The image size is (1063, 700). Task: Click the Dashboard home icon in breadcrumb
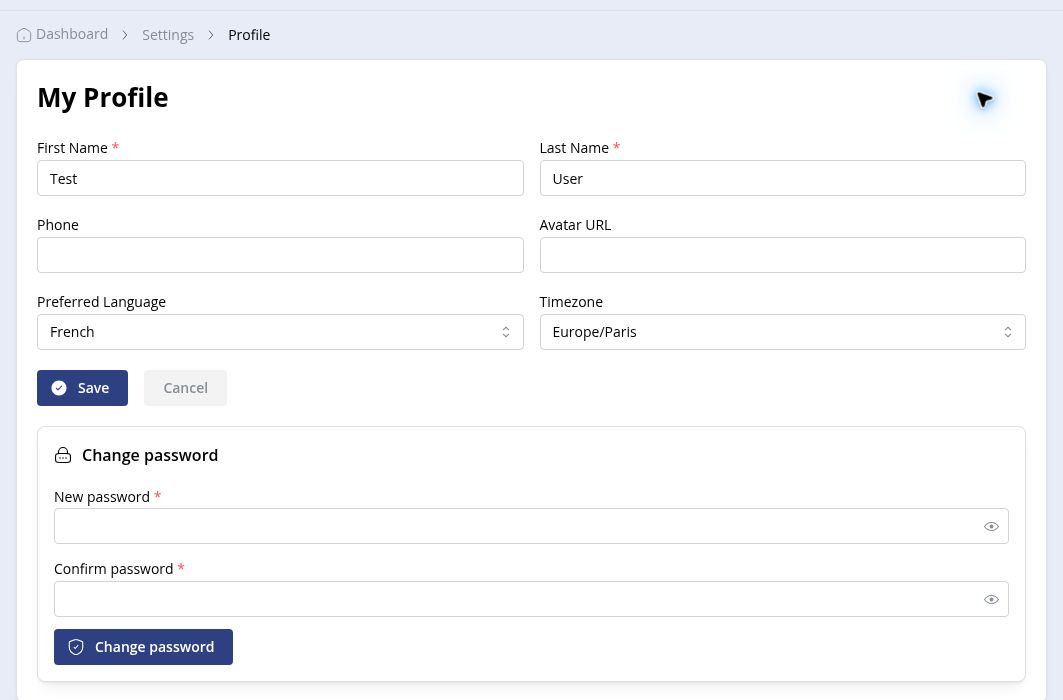point(24,35)
